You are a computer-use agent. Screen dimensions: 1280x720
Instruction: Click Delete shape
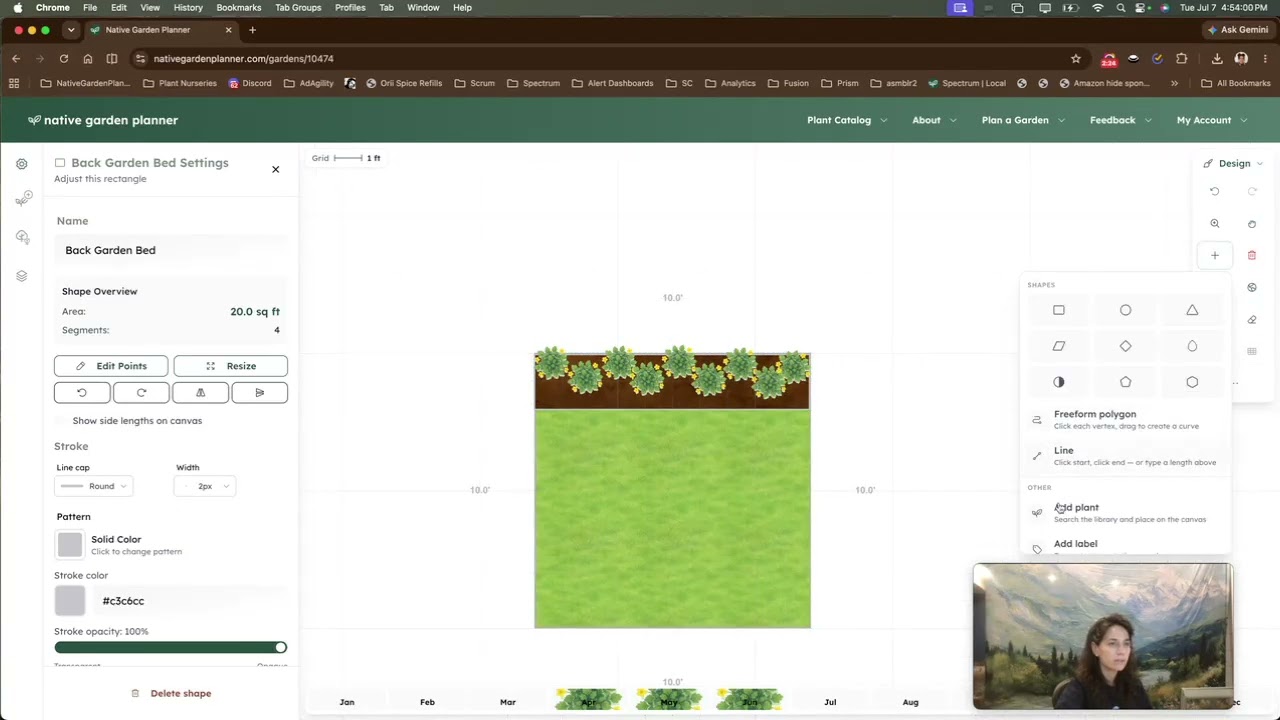coord(171,693)
